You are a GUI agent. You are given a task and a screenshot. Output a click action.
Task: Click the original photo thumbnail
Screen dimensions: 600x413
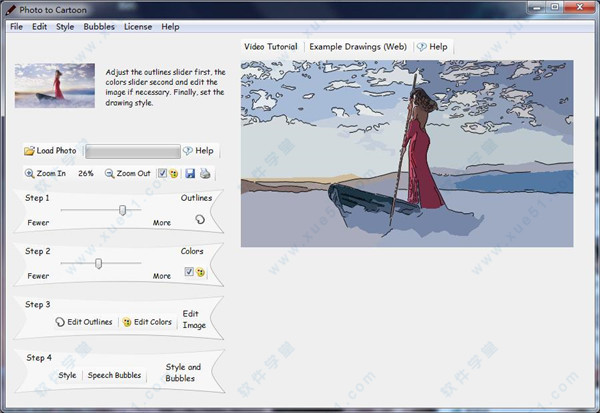[x=55, y=85]
